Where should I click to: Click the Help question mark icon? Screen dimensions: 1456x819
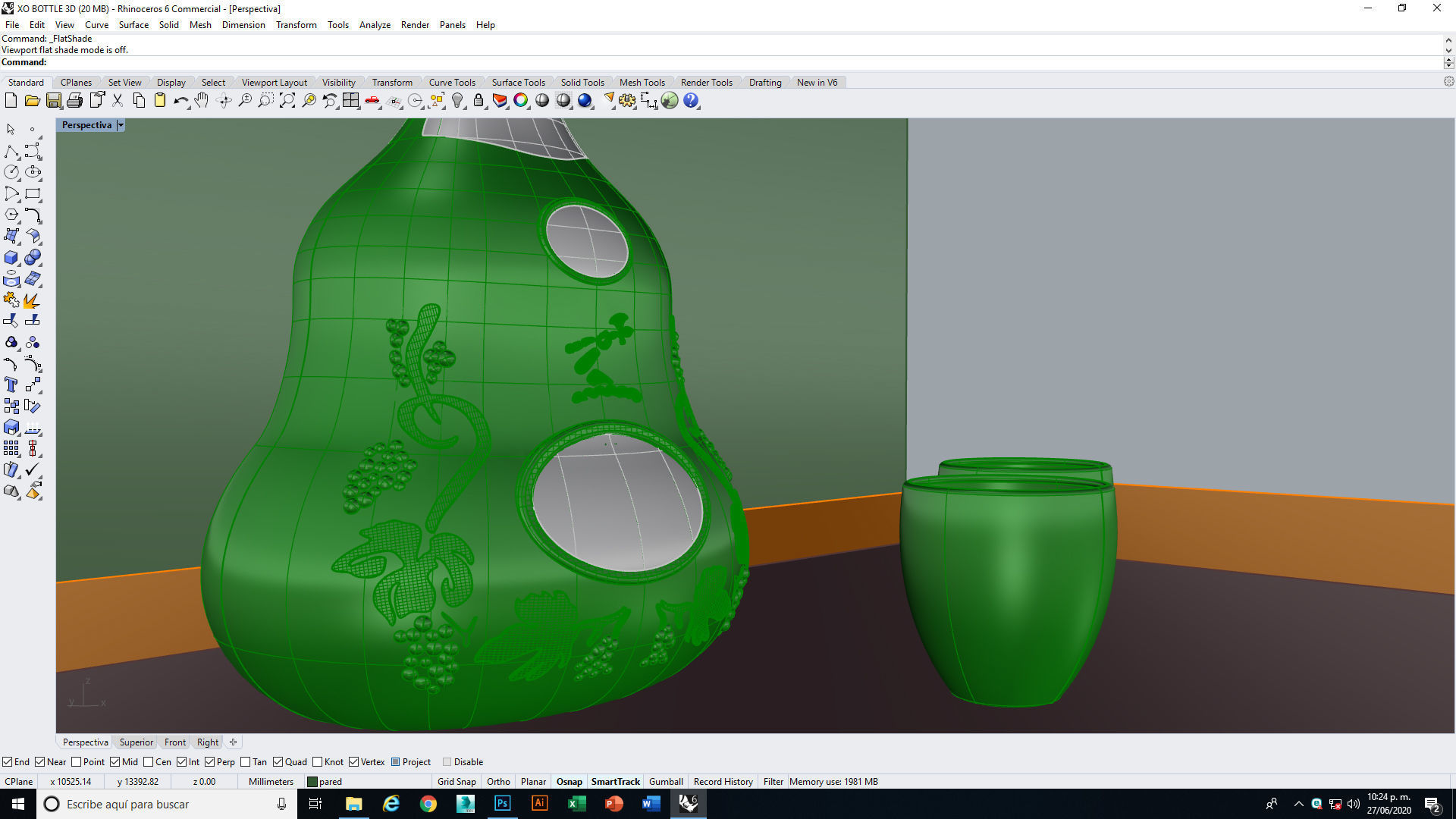click(691, 100)
